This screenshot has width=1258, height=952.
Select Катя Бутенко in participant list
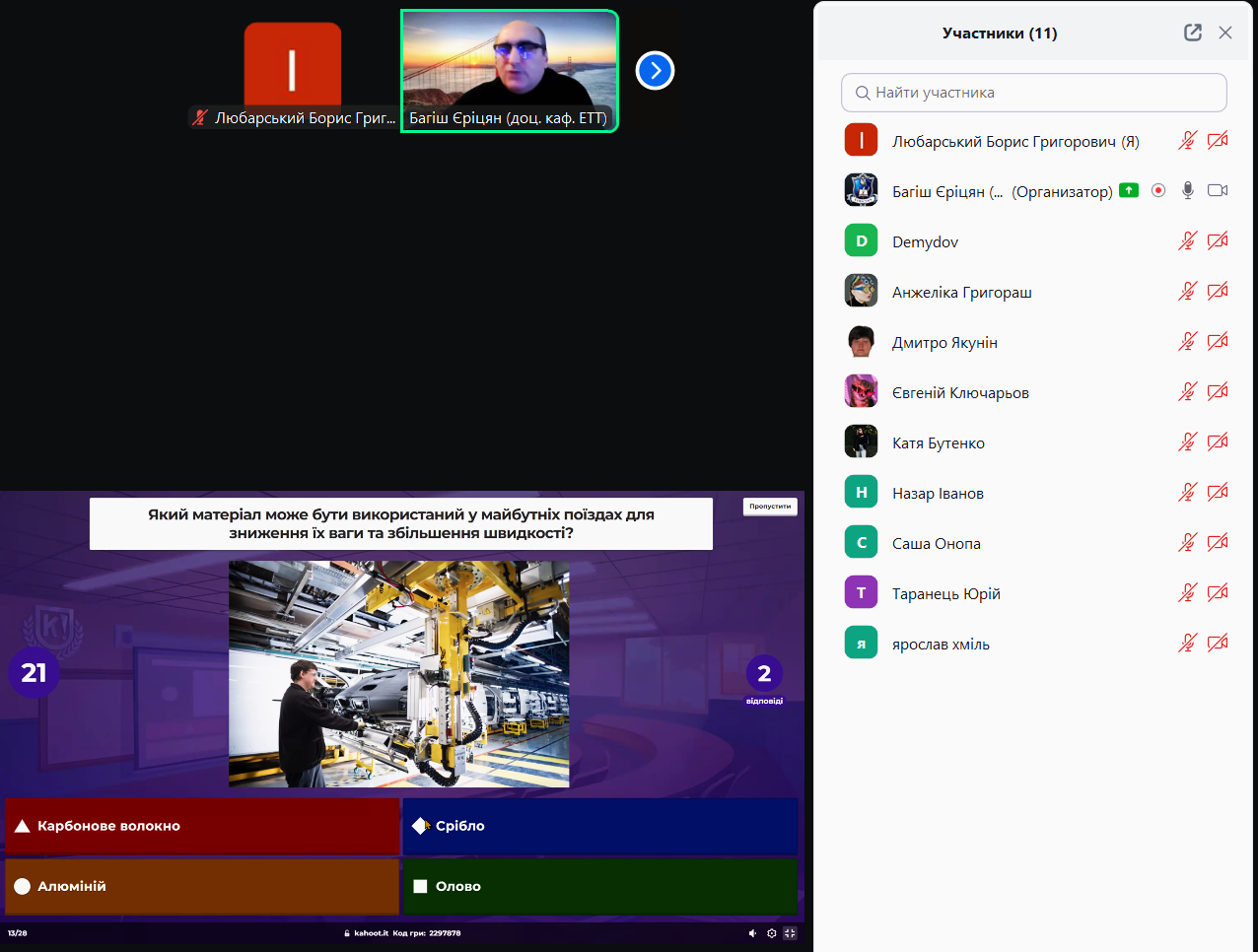point(1034,442)
